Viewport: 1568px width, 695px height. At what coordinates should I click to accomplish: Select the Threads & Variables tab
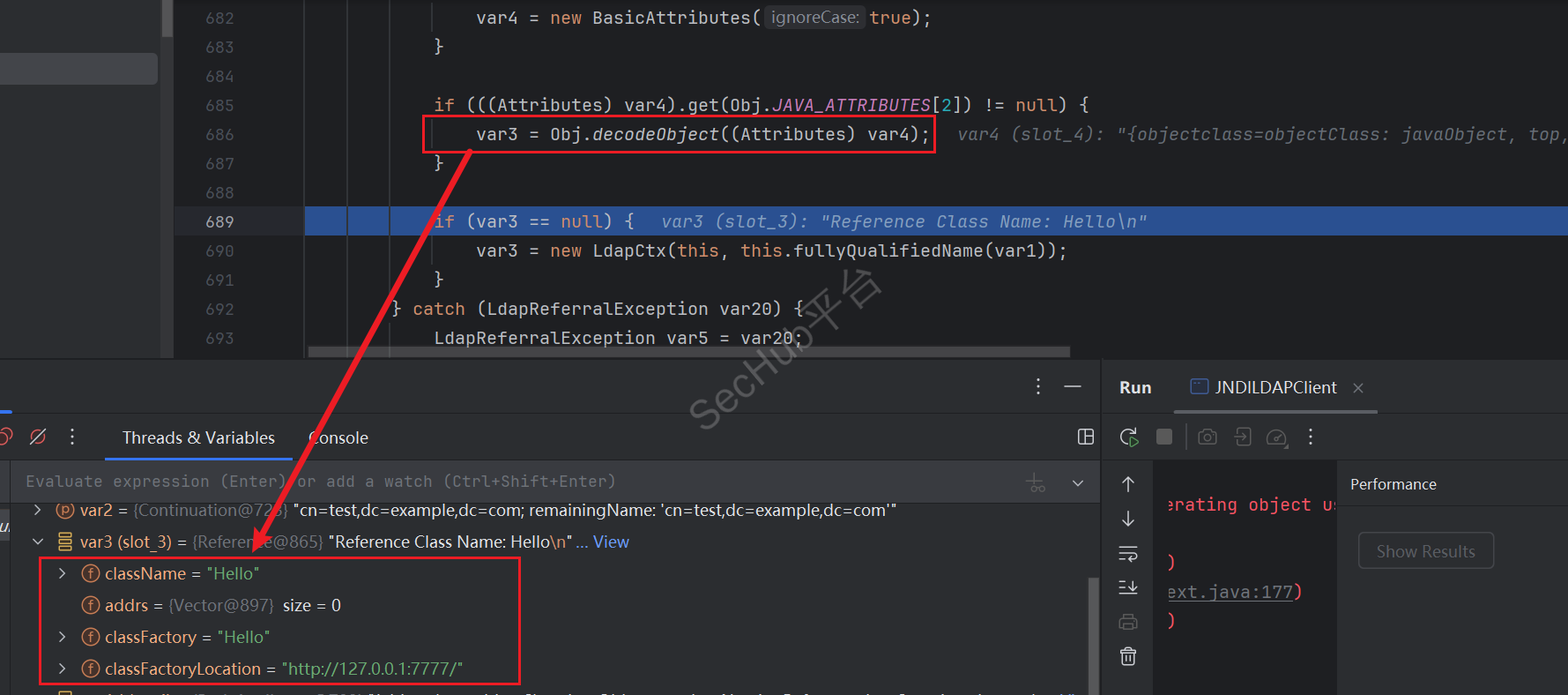[x=198, y=438]
